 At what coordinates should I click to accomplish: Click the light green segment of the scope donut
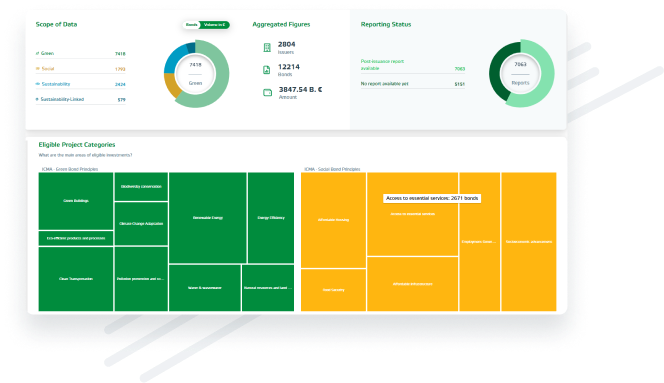pyautogui.click(x=221, y=74)
